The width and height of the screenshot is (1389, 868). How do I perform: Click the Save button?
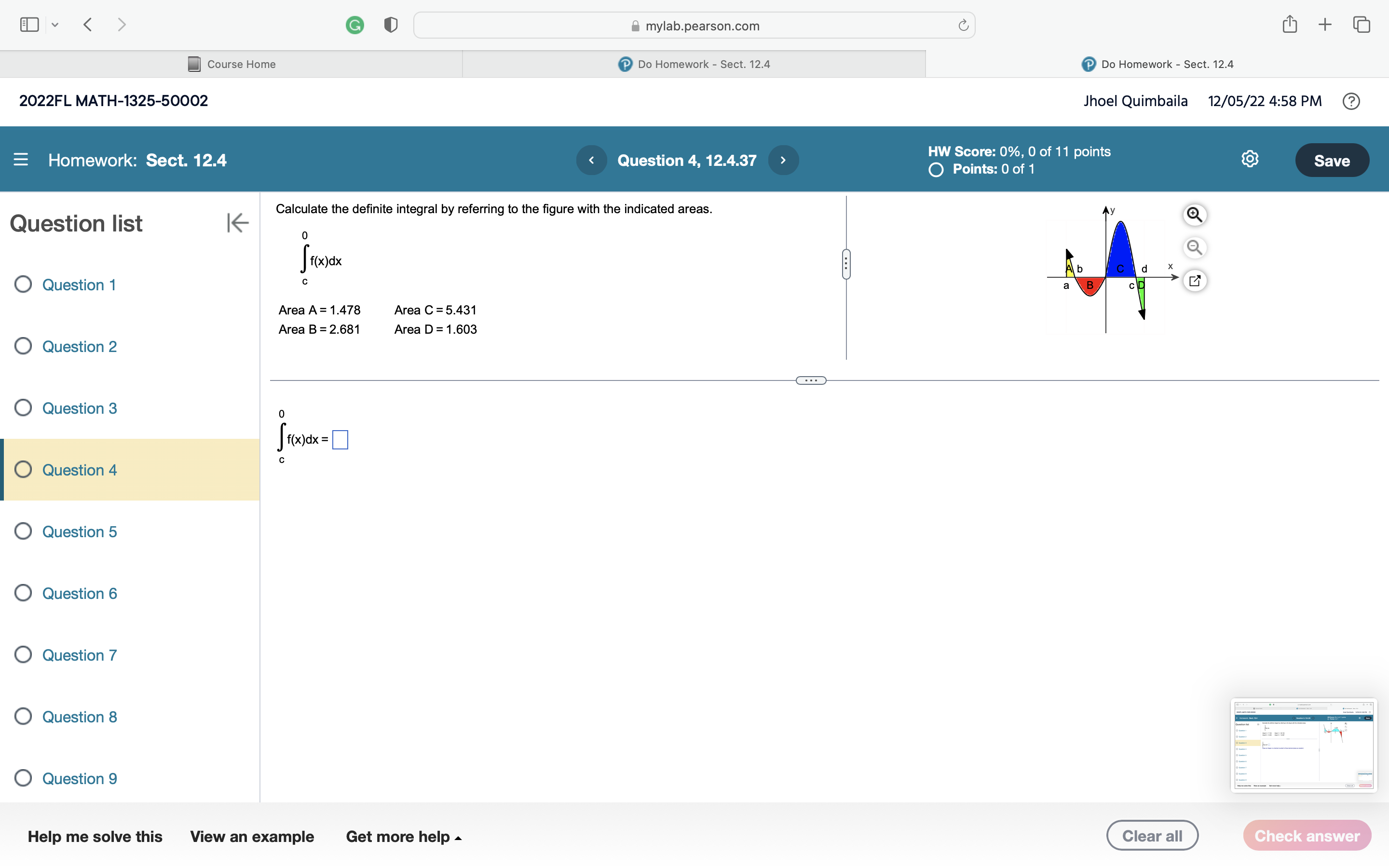(x=1331, y=160)
